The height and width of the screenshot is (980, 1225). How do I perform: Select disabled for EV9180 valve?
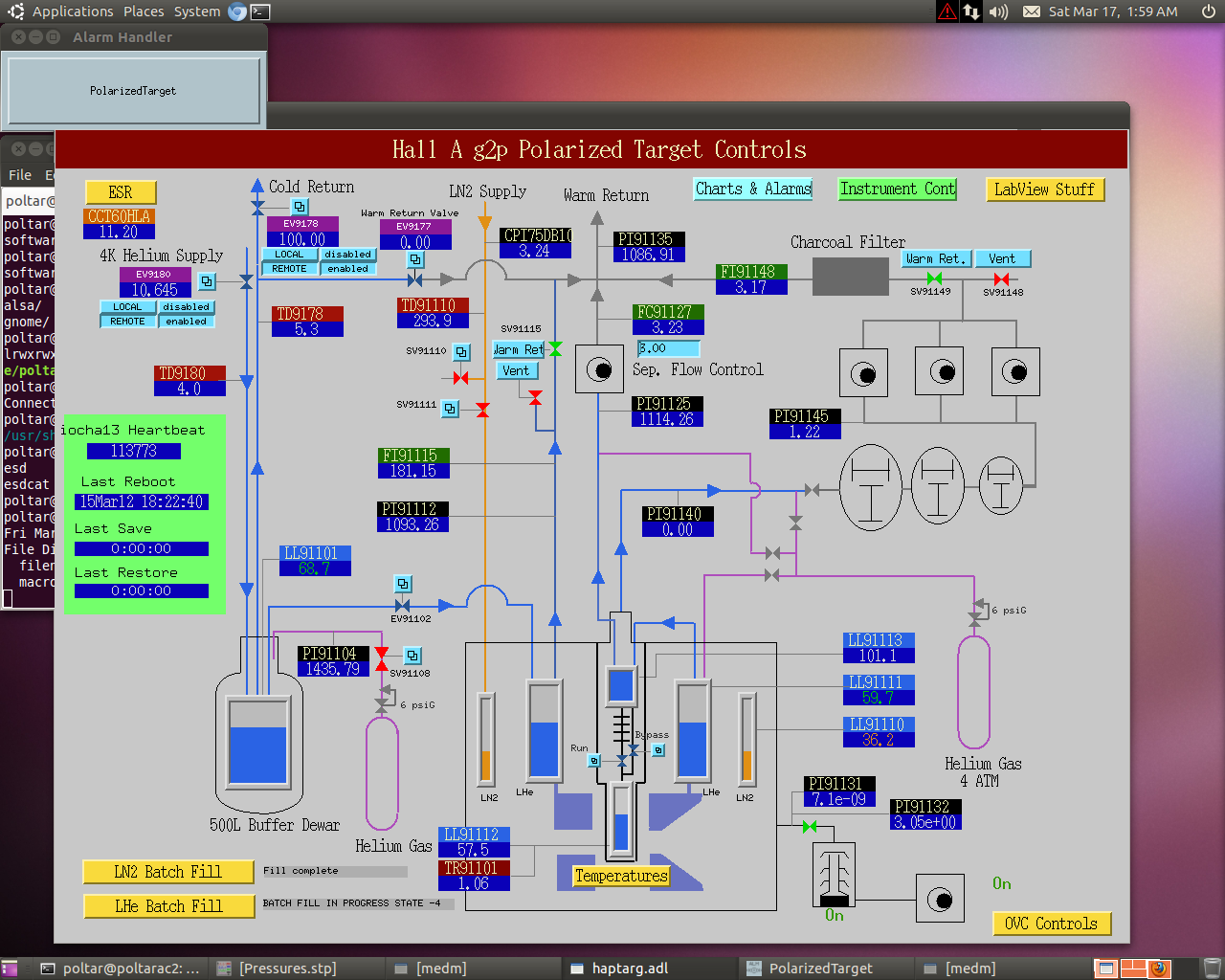(x=186, y=307)
